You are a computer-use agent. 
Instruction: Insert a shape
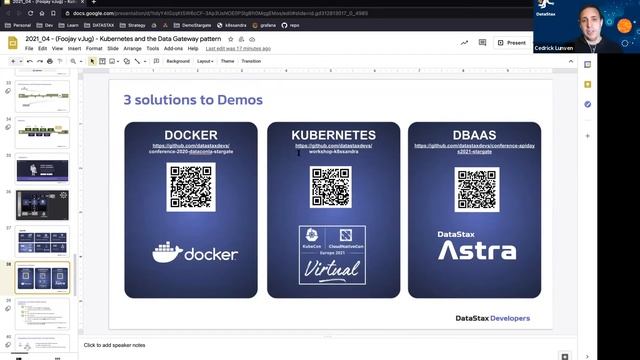(127, 61)
